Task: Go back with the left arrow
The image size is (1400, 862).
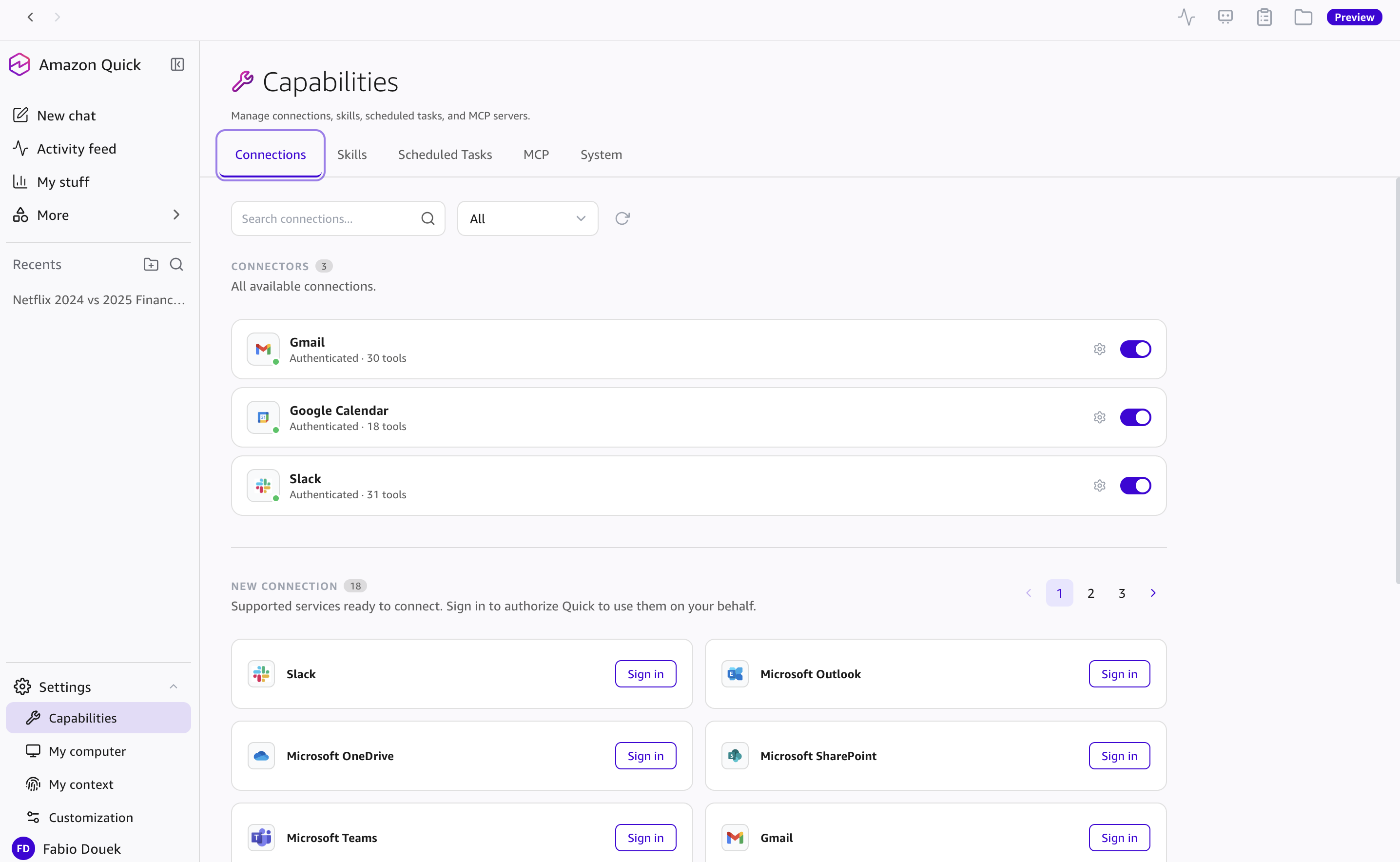Action: [x=31, y=17]
